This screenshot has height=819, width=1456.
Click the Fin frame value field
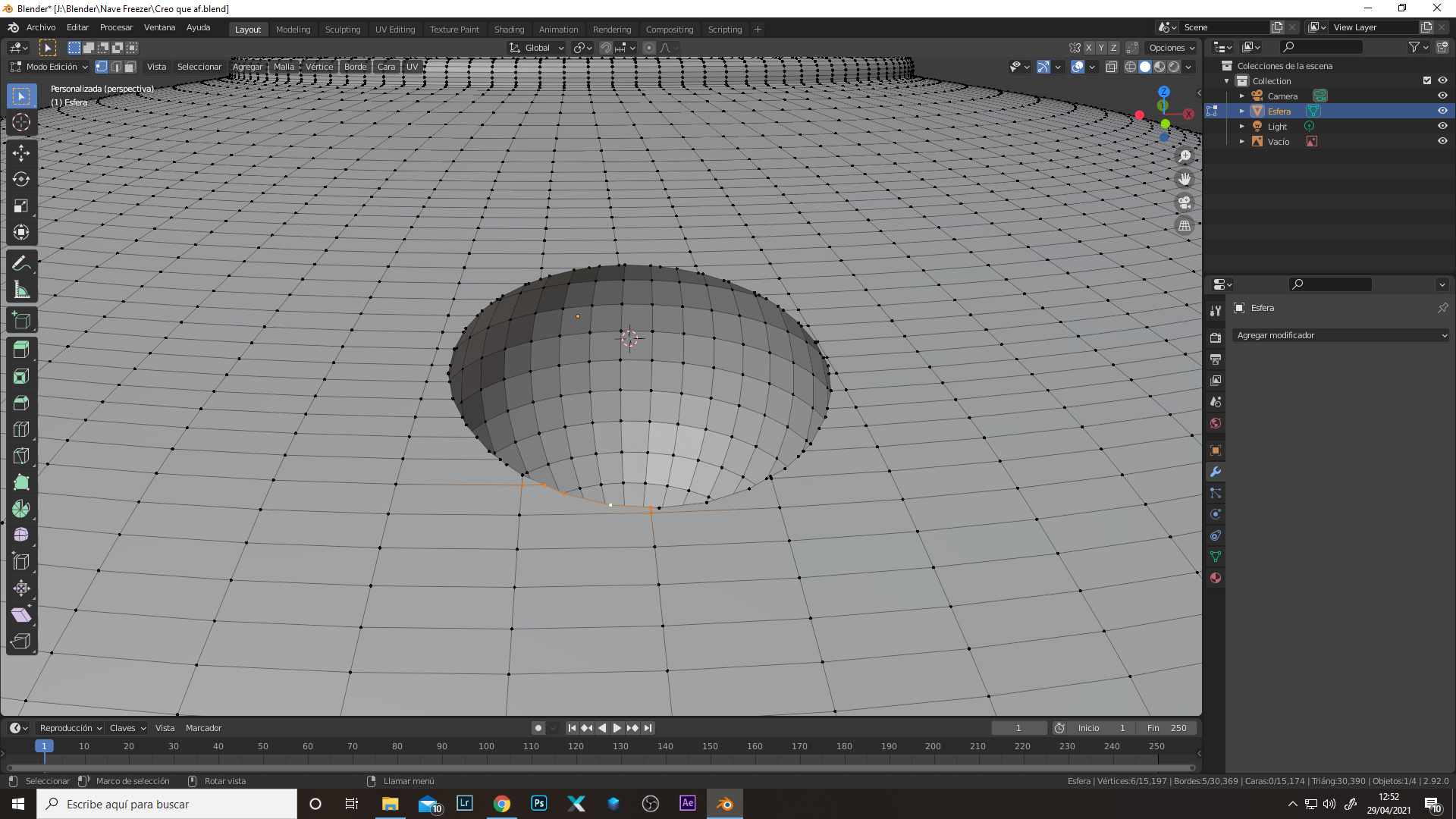[1167, 728]
